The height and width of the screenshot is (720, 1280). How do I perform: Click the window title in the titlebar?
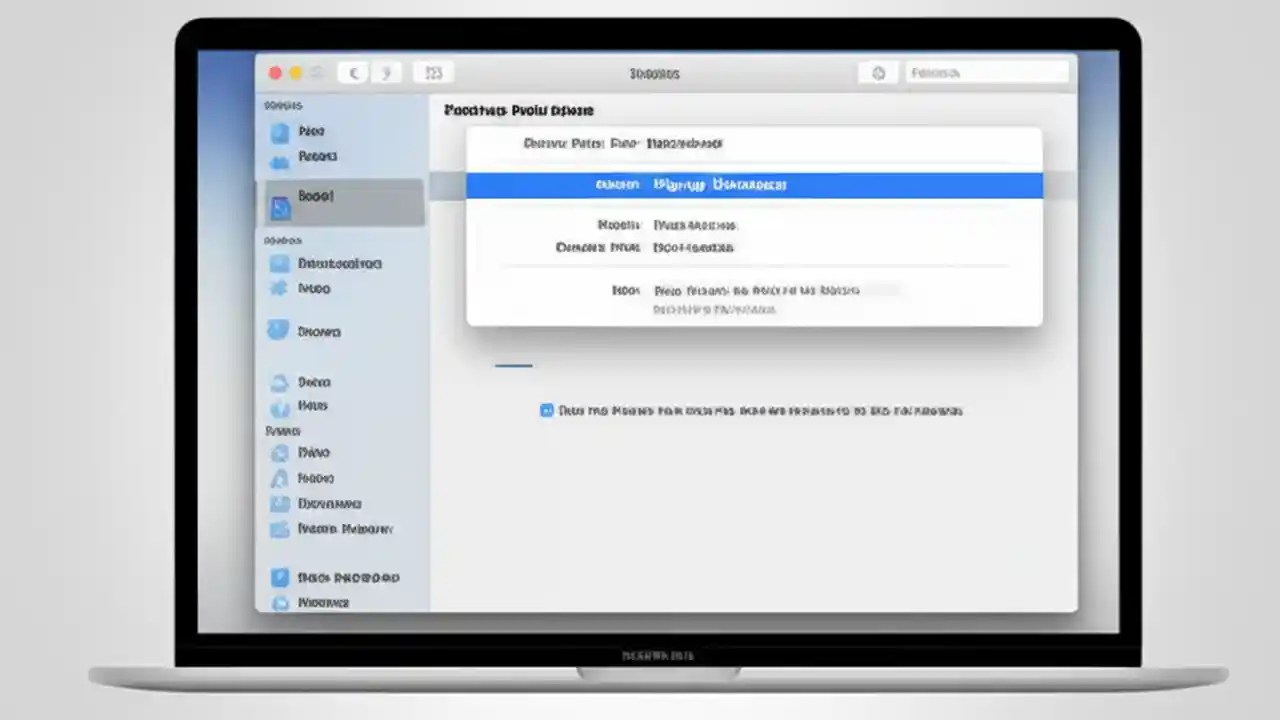655,73
